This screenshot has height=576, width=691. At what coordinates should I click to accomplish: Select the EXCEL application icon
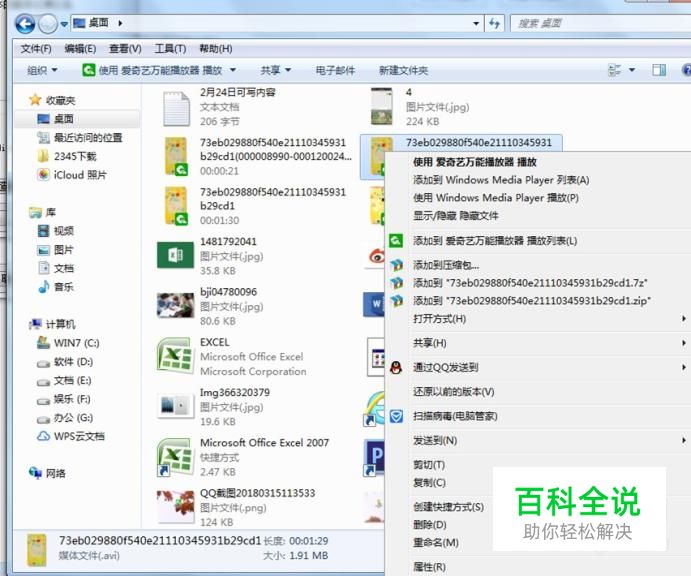[x=175, y=356]
